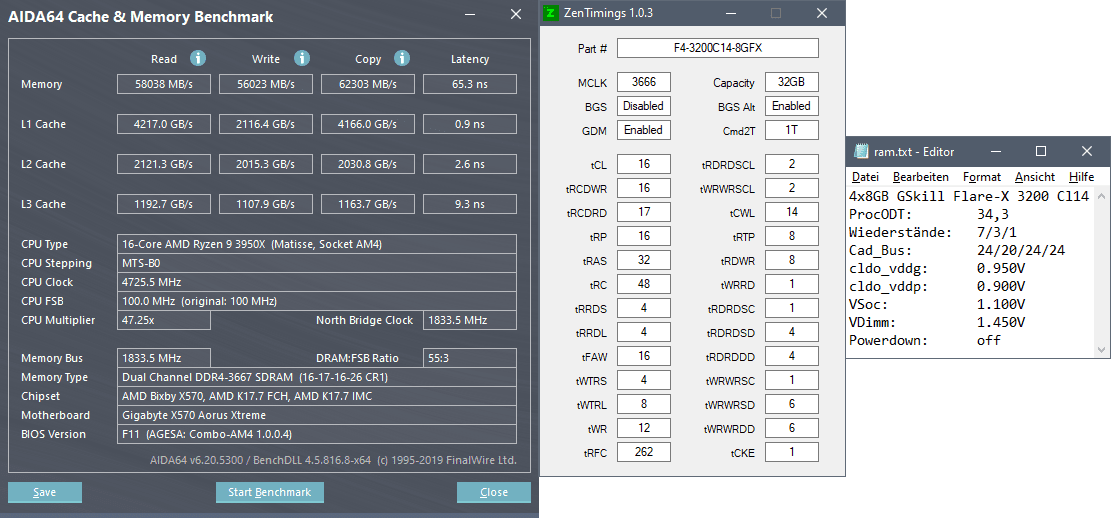1112x518 pixels.
Task: Click the Chipset AMD Bixby X570 field
Action: tap(317, 396)
